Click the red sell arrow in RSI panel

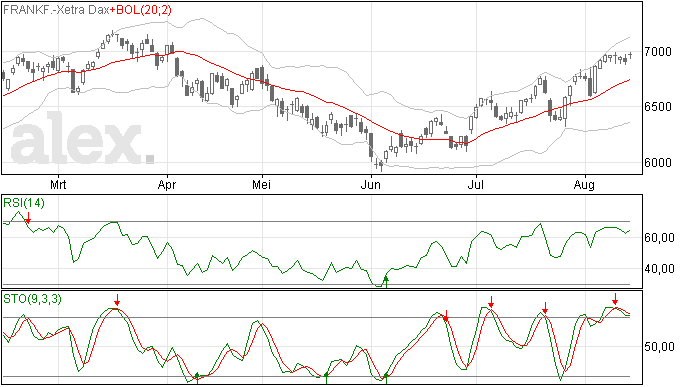[28, 218]
